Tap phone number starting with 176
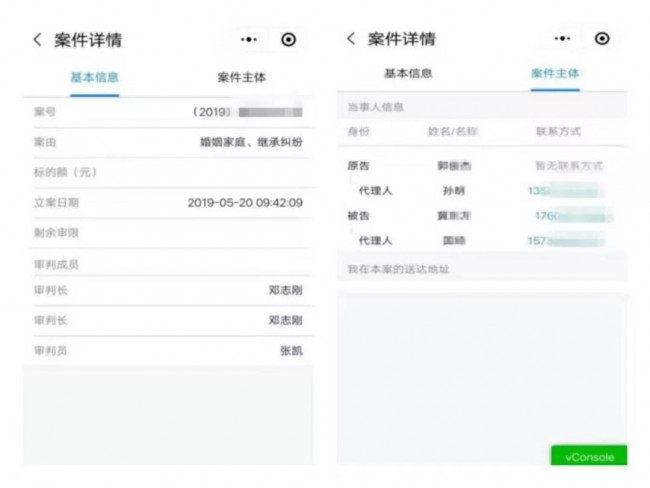This screenshot has width=650, height=488. [x=574, y=216]
